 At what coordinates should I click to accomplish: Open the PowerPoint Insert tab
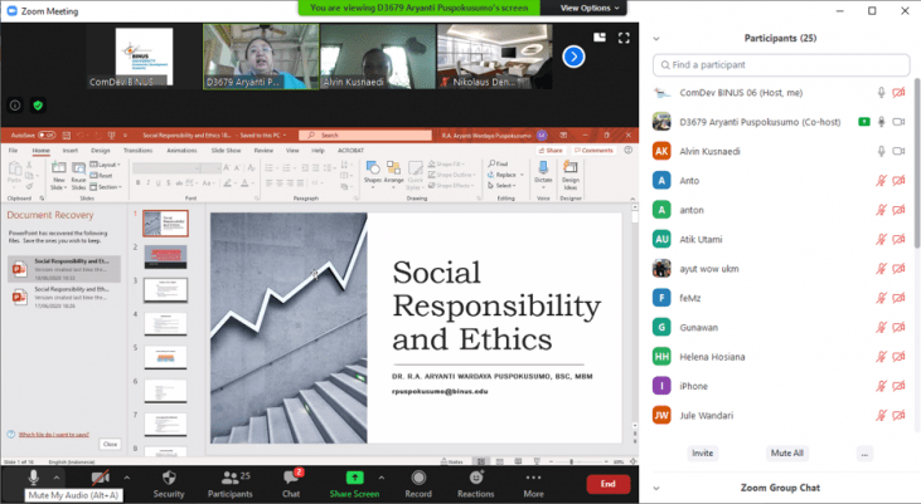point(71,151)
